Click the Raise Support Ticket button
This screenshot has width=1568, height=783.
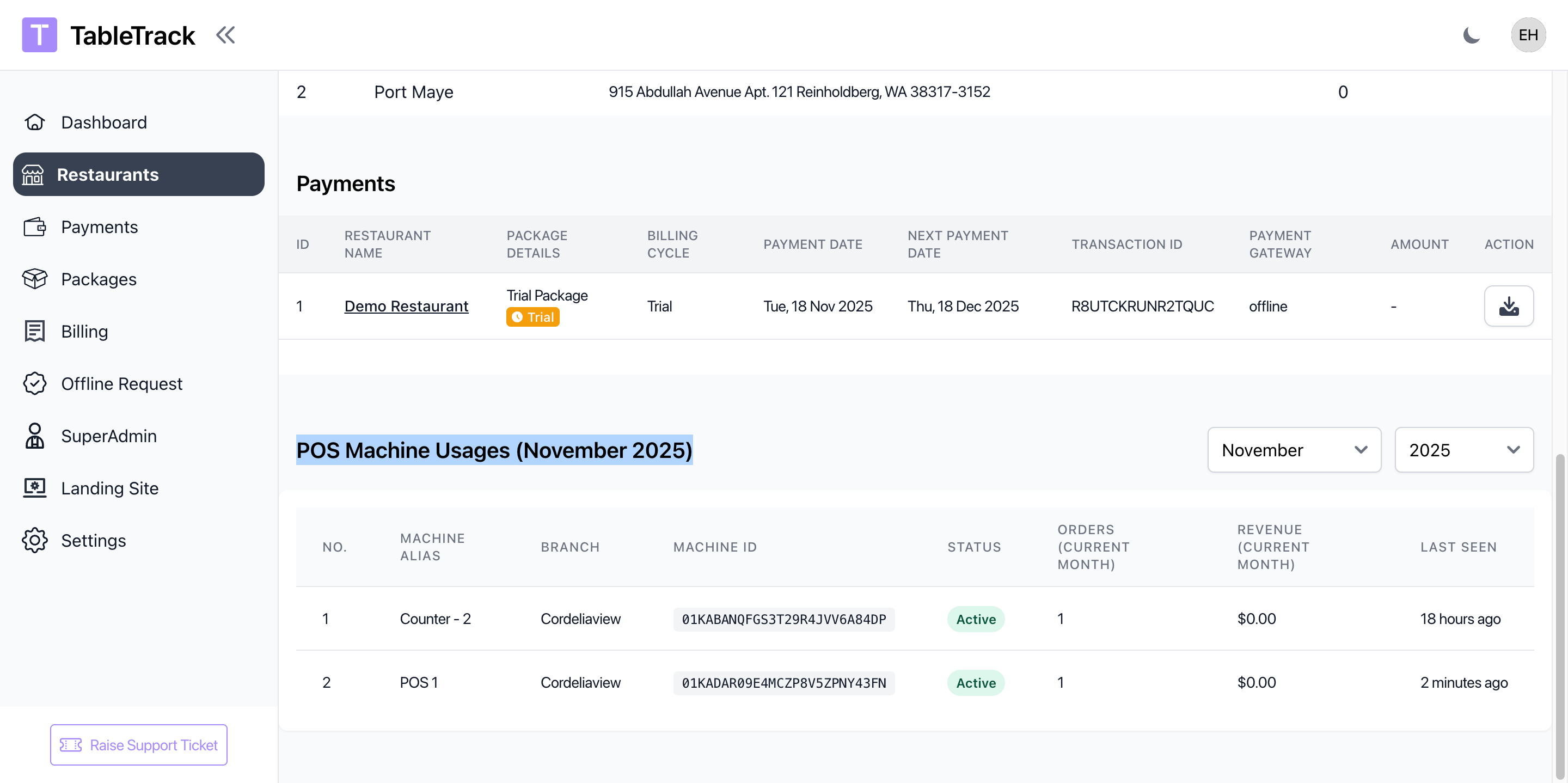click(139, 745)
